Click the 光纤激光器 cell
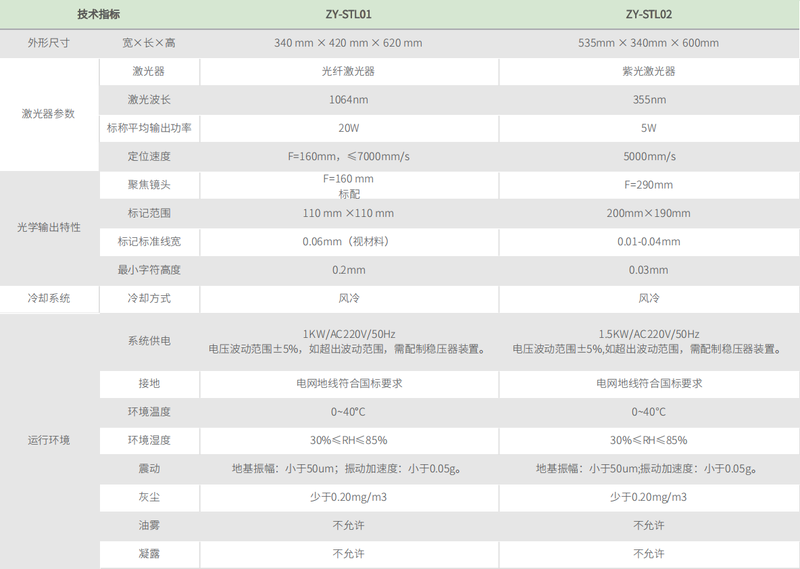This screenshot has width=800, height=569. (348, 72)
